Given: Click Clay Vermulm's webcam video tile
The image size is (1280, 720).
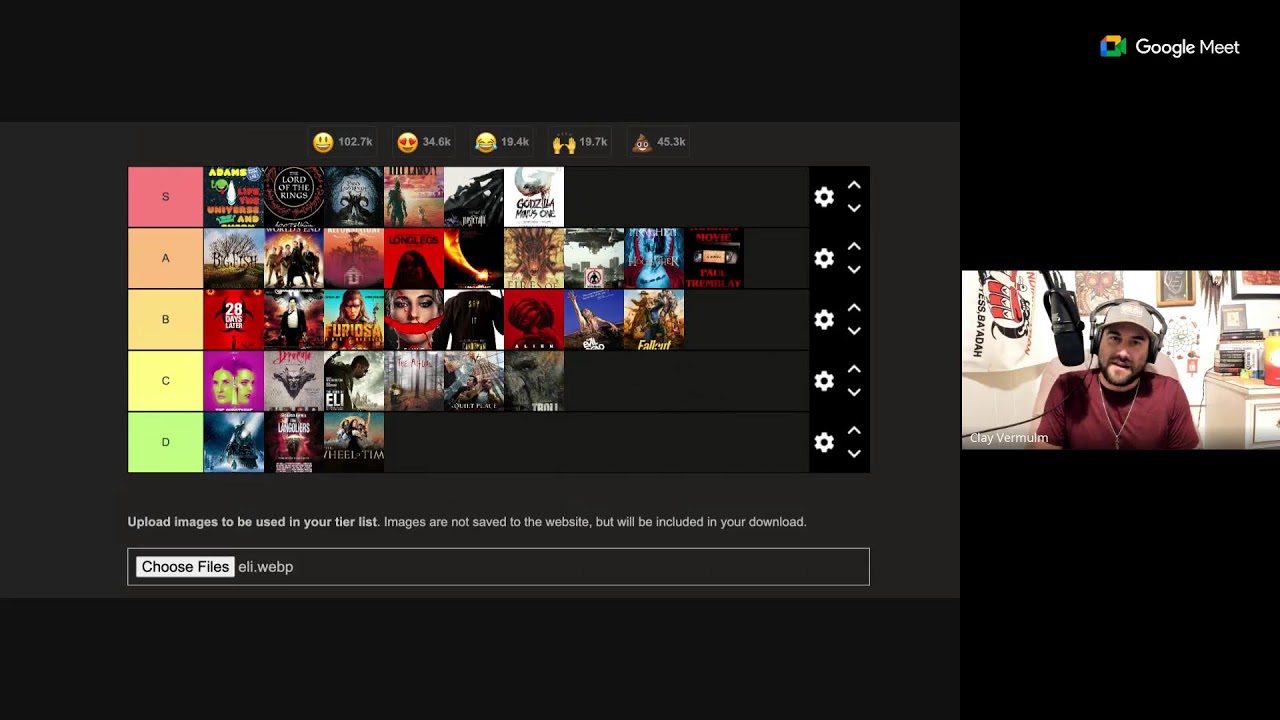Looking at the screenshot, I should coord(1121,360).
